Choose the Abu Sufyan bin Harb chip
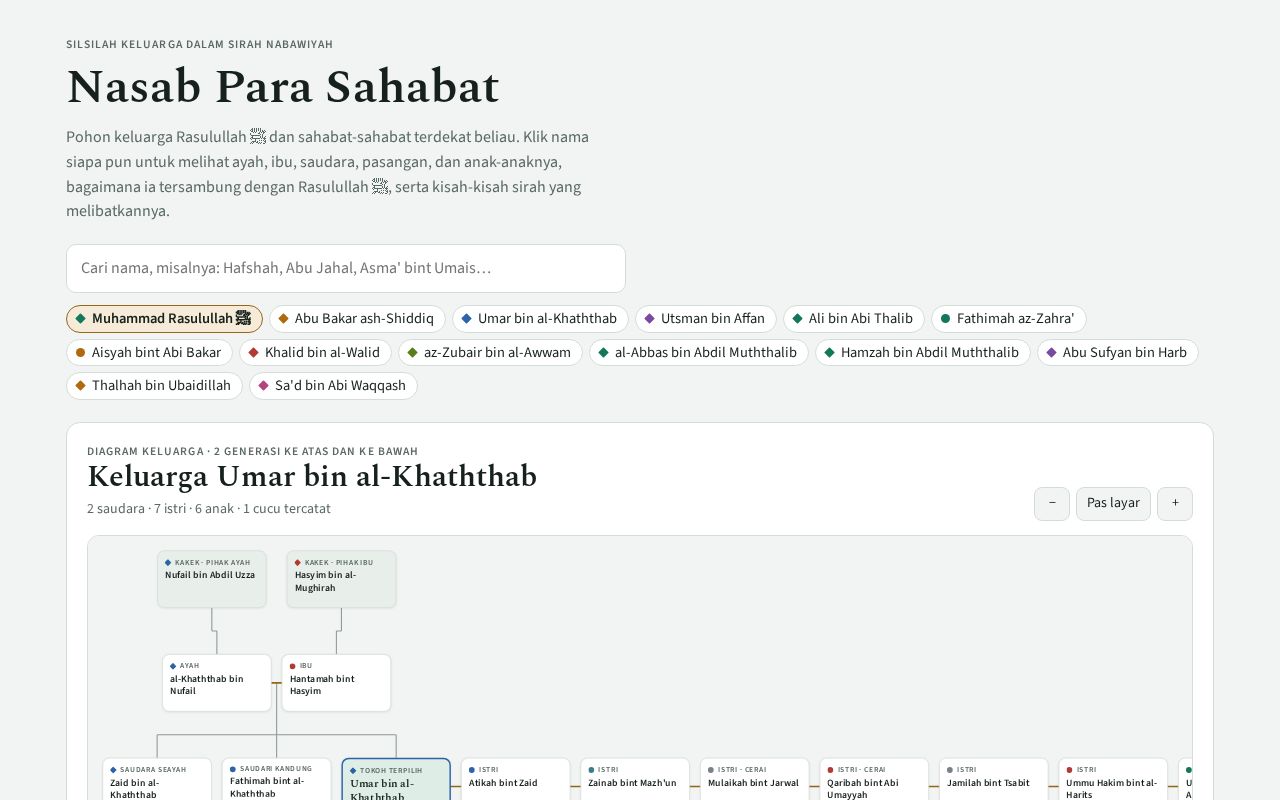This screenshot has height=800, width=1280. (1118, 352)
